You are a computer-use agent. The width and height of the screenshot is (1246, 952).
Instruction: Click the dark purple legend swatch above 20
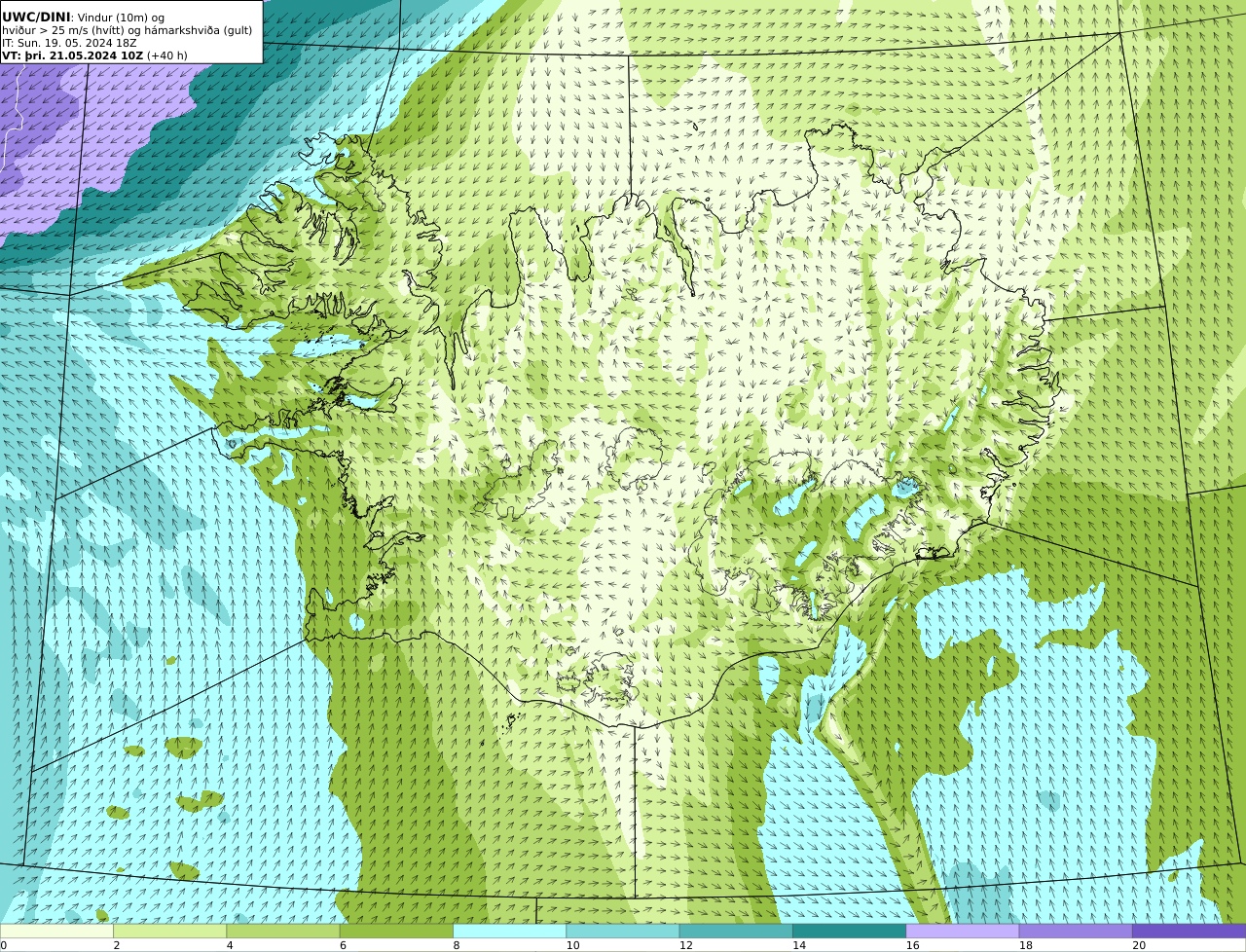coord(1189,931)
